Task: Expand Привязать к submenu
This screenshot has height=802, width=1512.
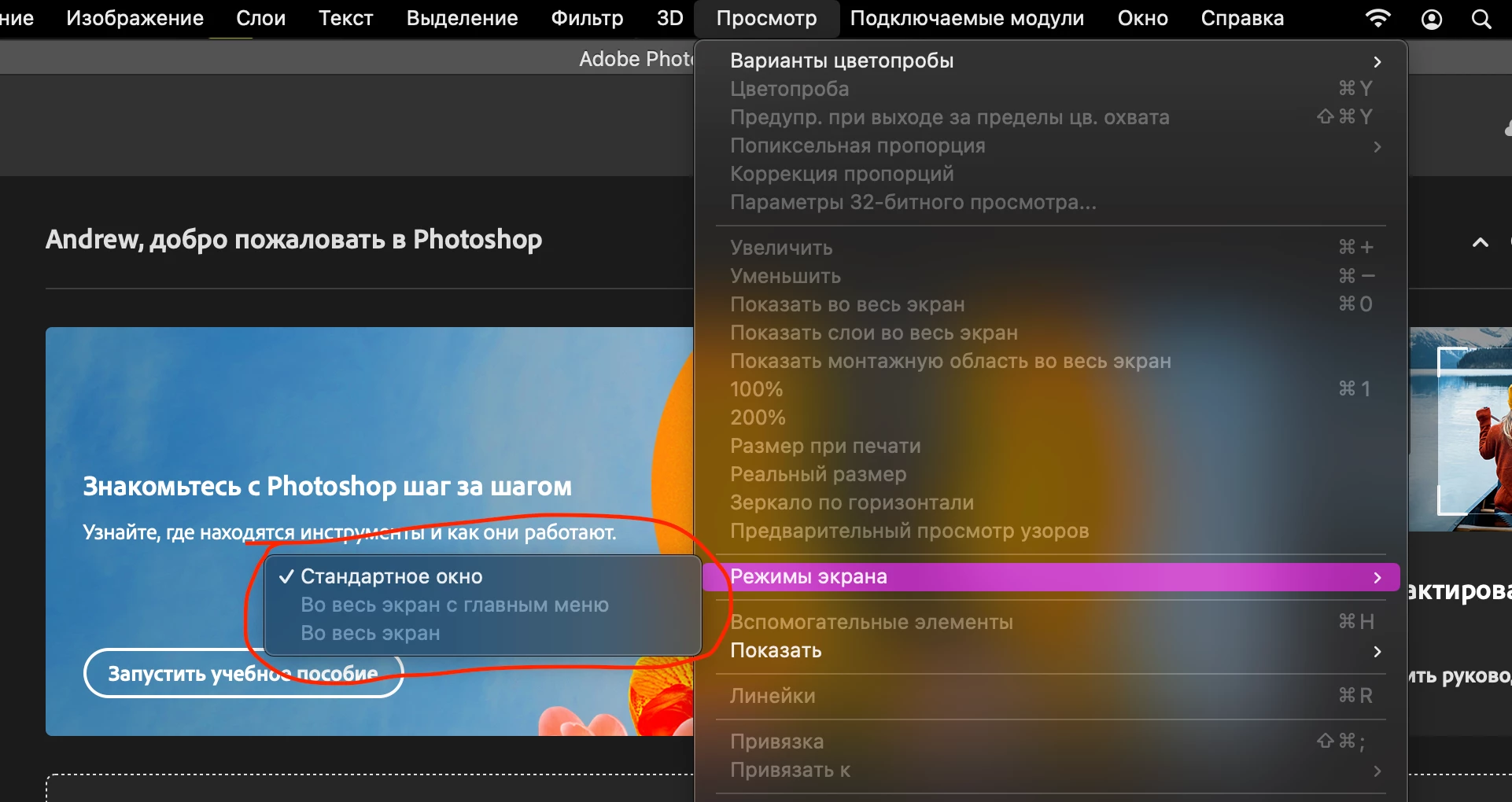Action: (1050, 770)
